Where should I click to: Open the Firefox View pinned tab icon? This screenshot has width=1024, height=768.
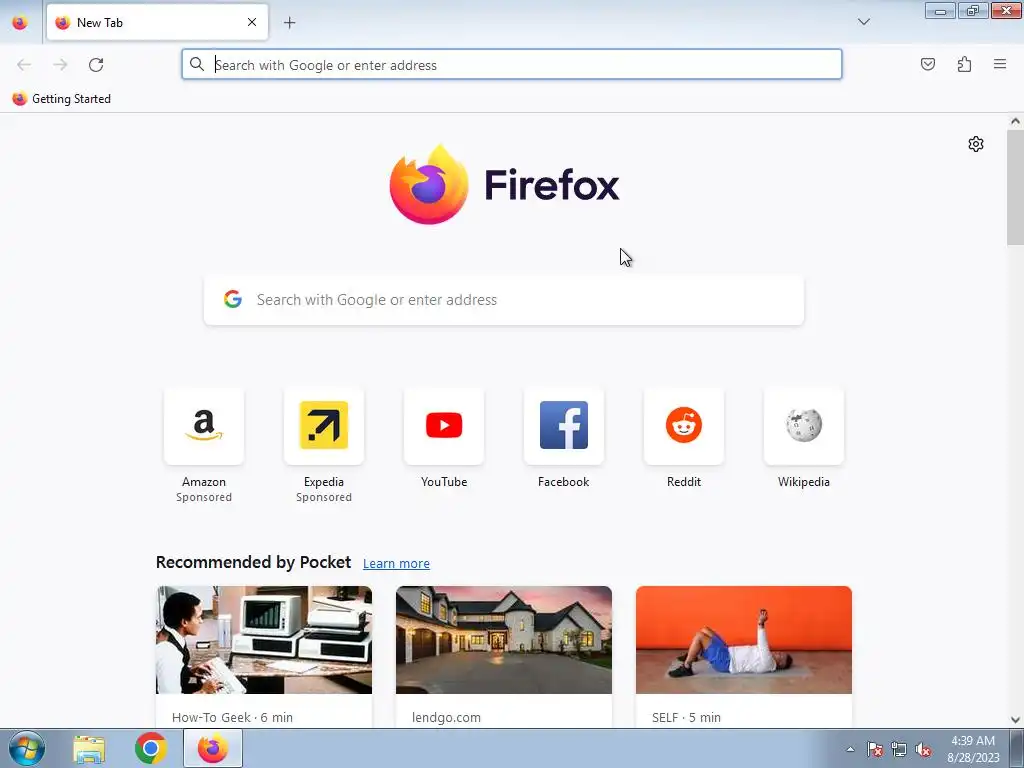coord(20,22)
